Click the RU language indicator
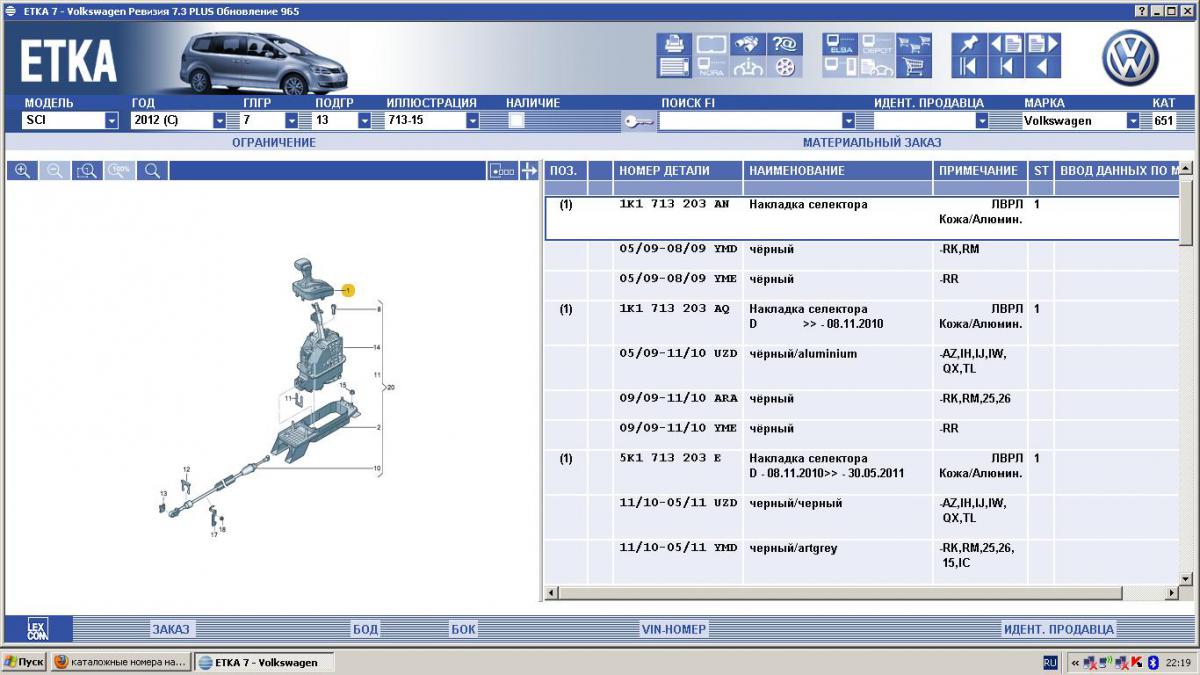 pos(1051,662)
